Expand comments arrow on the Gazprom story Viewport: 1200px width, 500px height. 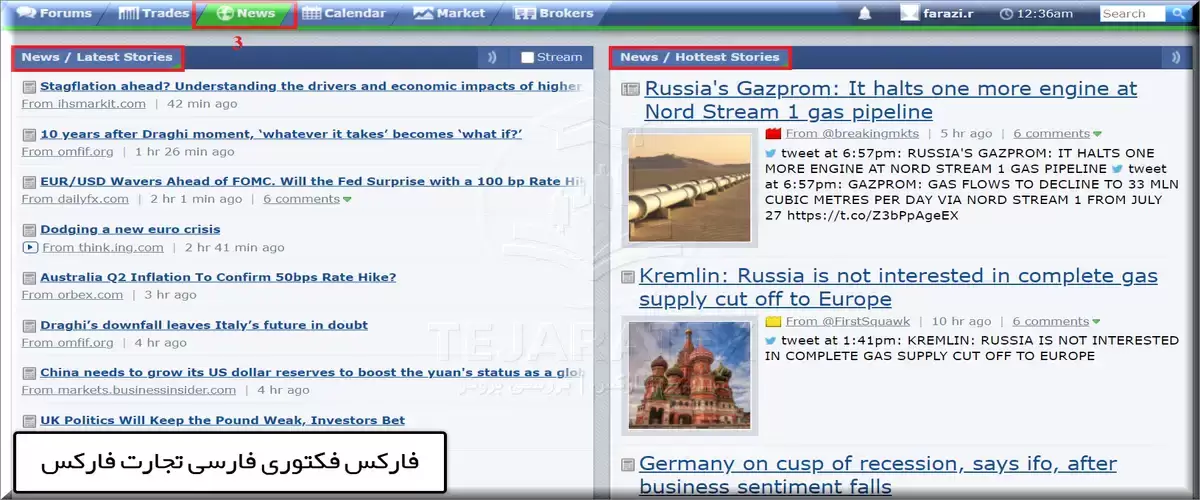click(1097, 134)
